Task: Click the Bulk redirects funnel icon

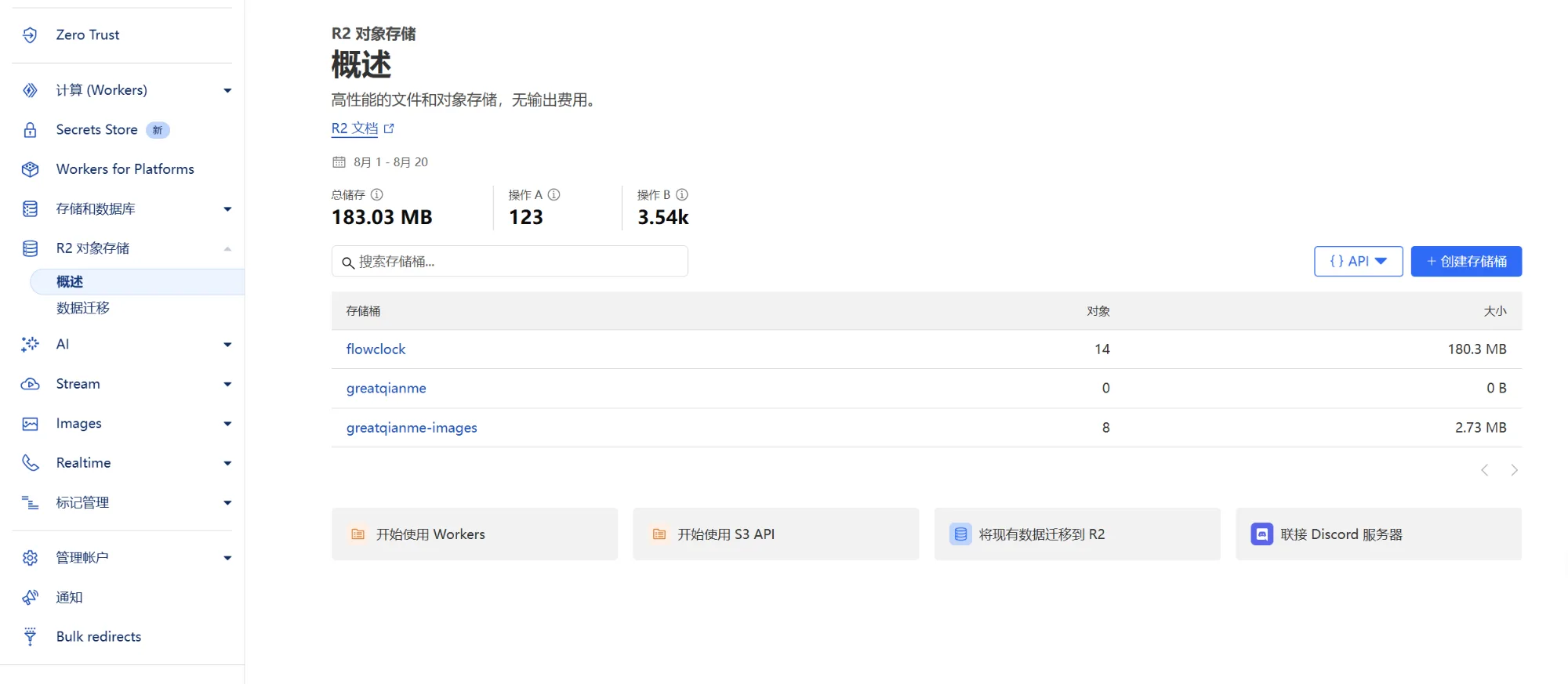Action: 30,637
